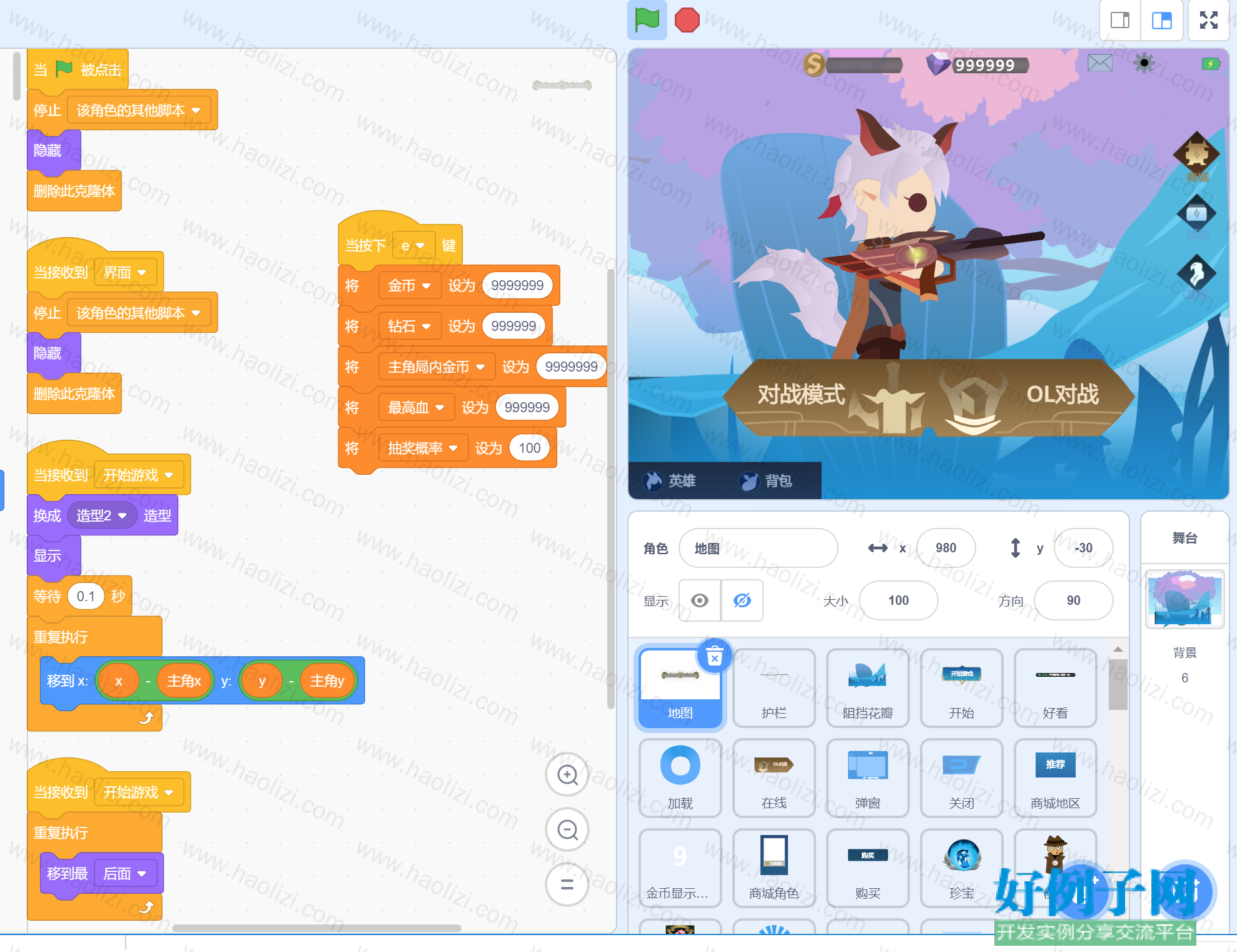Select the 好看 sprite
The width and height of the screenshot is (1237, 952).
[1055, 687]
